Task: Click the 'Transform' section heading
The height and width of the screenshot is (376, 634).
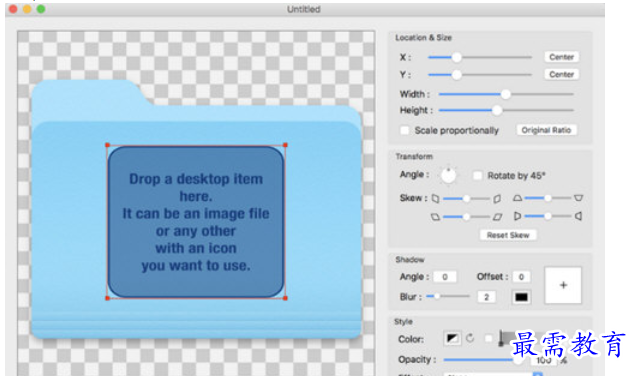Action: tap(414, 156)
